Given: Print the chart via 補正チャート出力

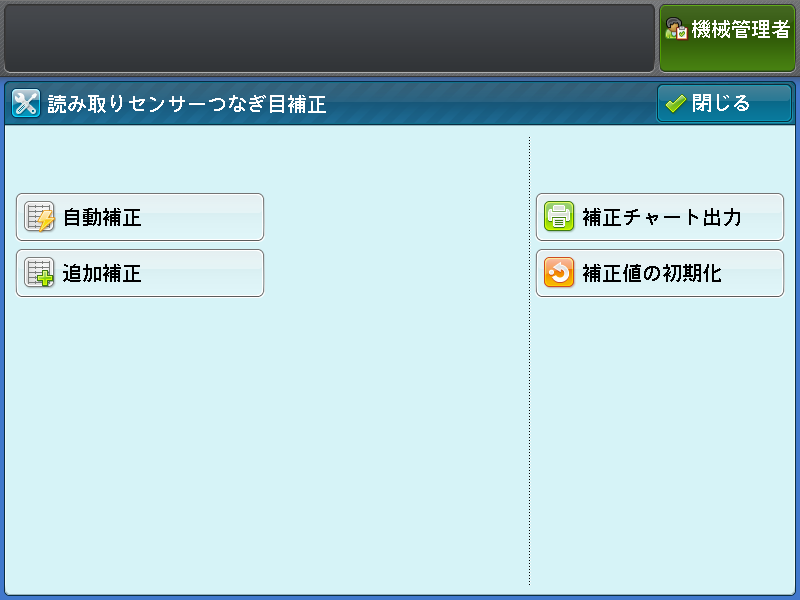Looking at the screenshot, I should [x=660, y=217].
